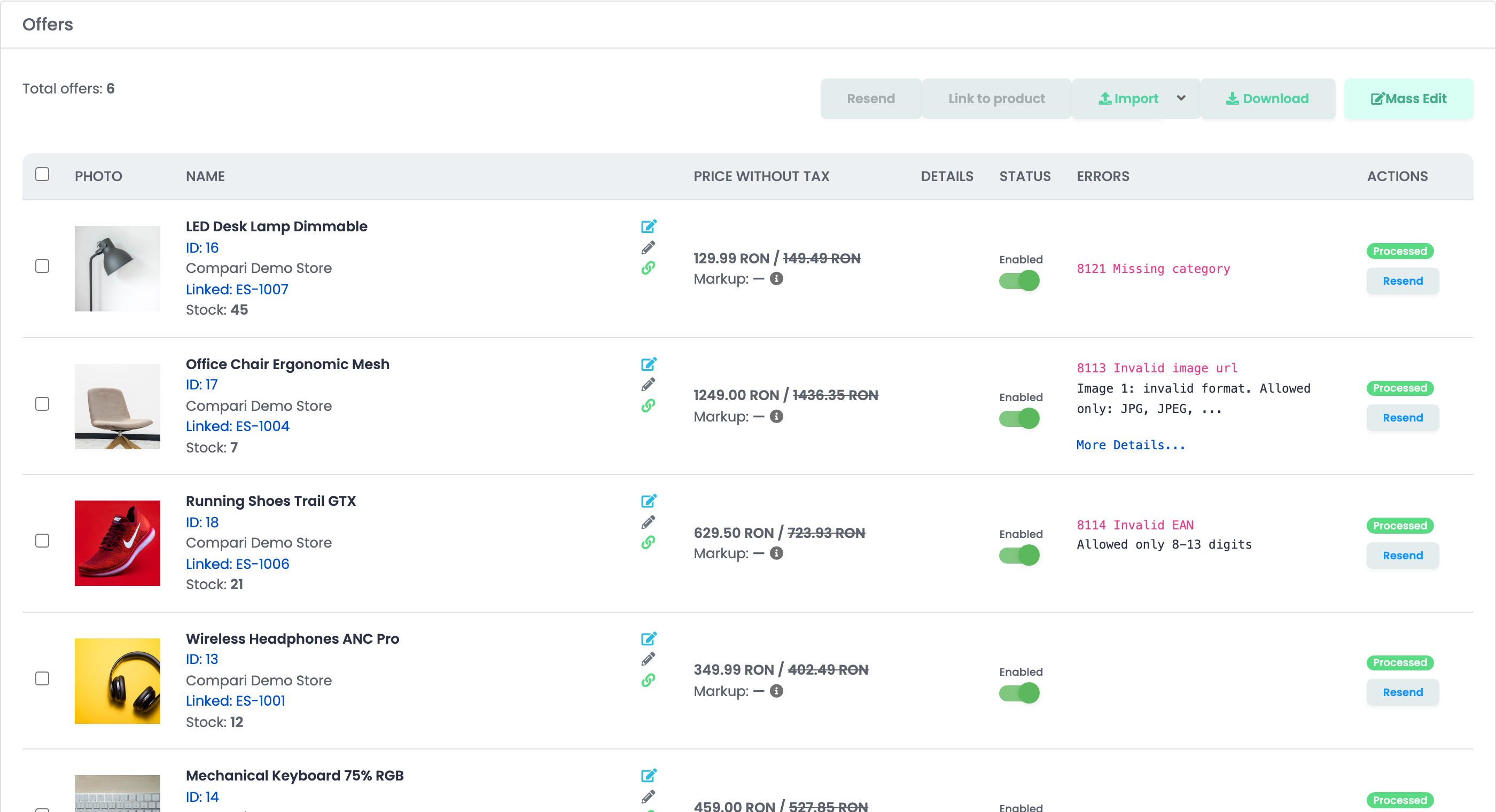
Task: Open the edit icon for Wireless Headphones ANC Pro
Action: coord(649,639)
